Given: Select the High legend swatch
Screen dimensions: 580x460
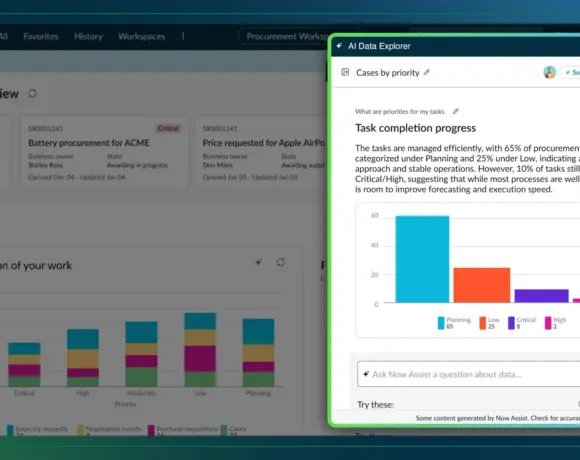Looking at the screenshot, I should pos(548,323).
